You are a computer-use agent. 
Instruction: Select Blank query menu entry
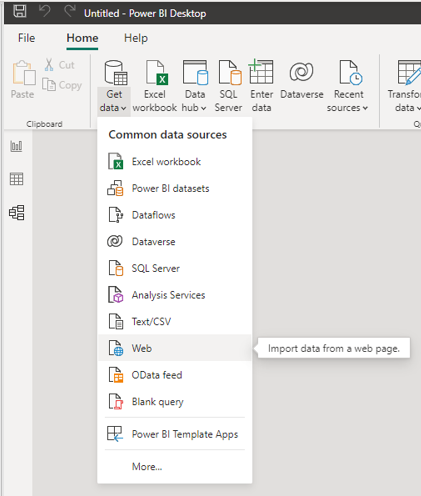point(174,402)
